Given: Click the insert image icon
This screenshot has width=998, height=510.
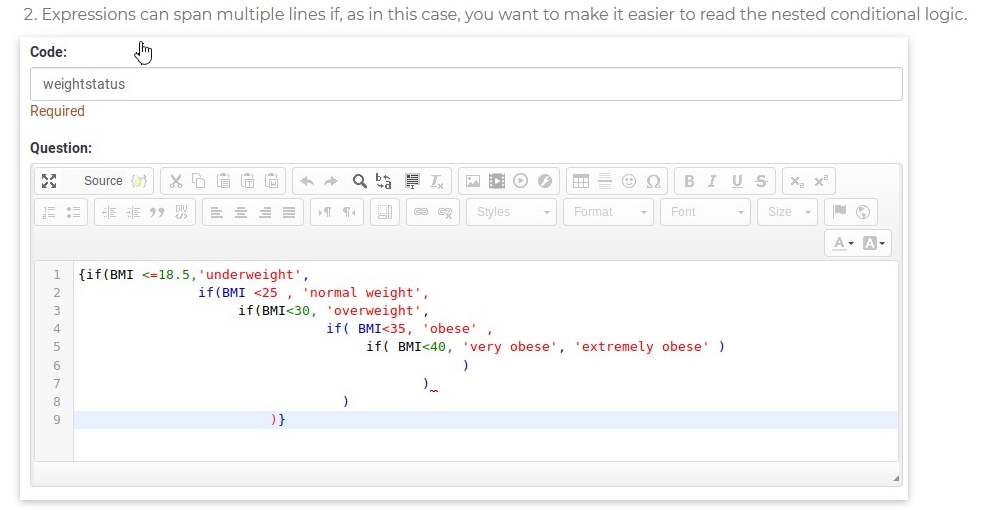Looking at the screenshot, I should click(473, 181).
